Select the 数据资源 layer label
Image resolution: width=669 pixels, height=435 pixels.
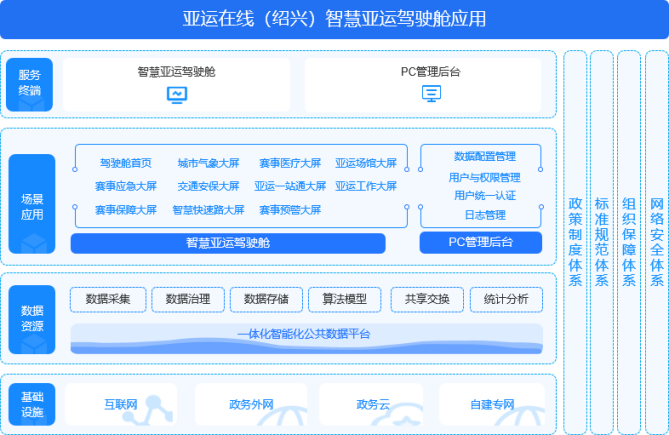tap(32, 319)
